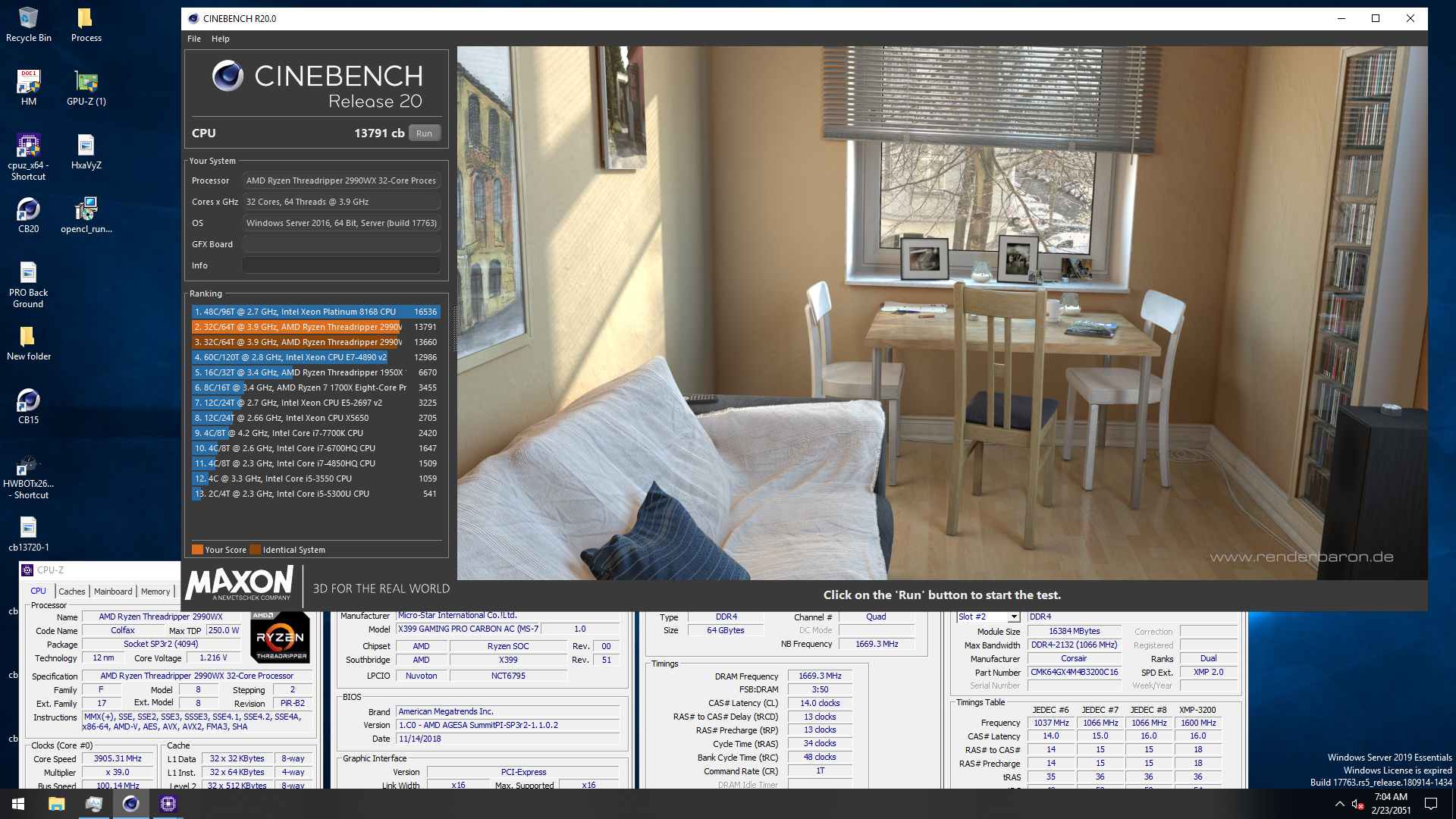Launch the HWBOTx26 Shortcut icon
The width and height of the screenshot is (1456, 819).
point(28,475)
